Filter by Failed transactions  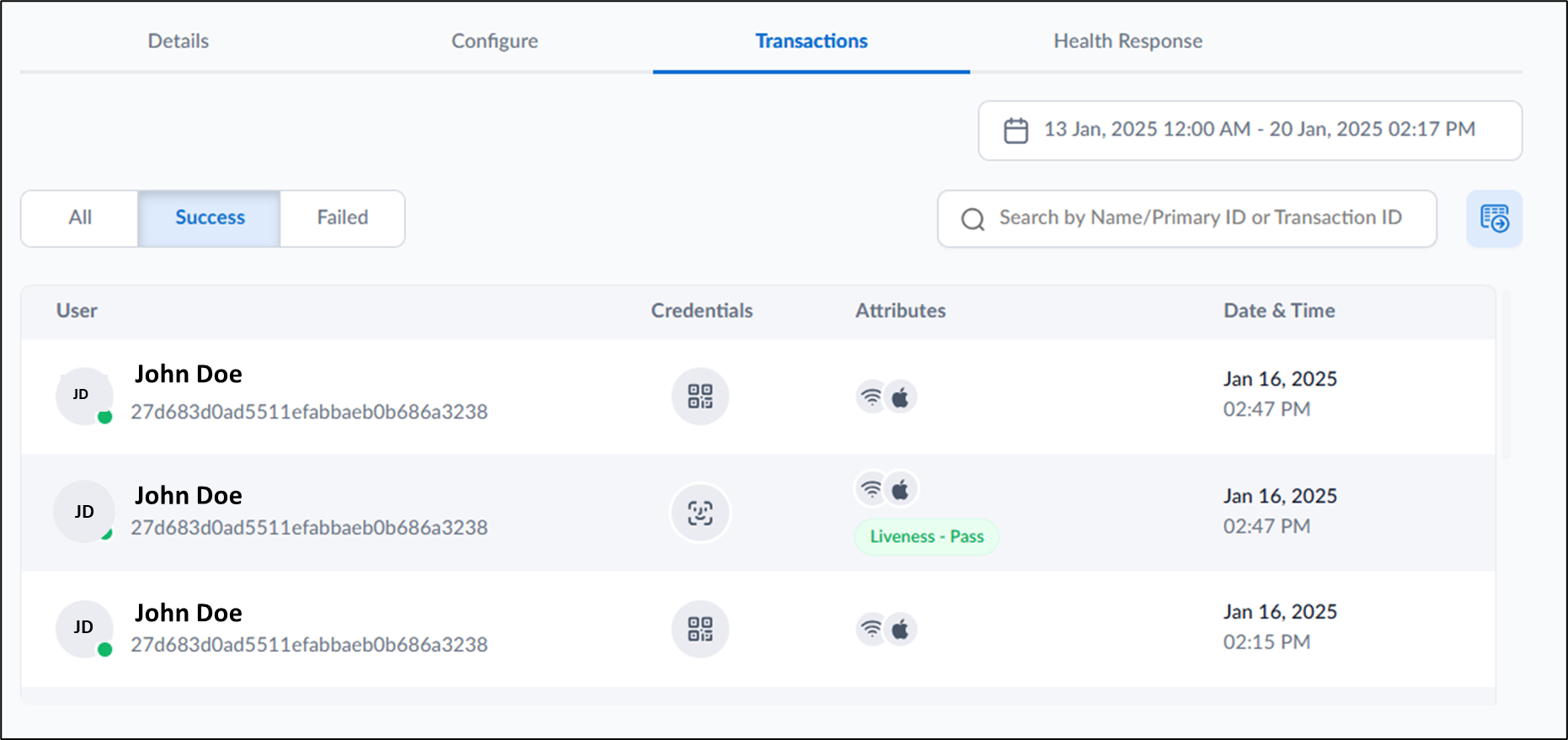click(343, 218)
